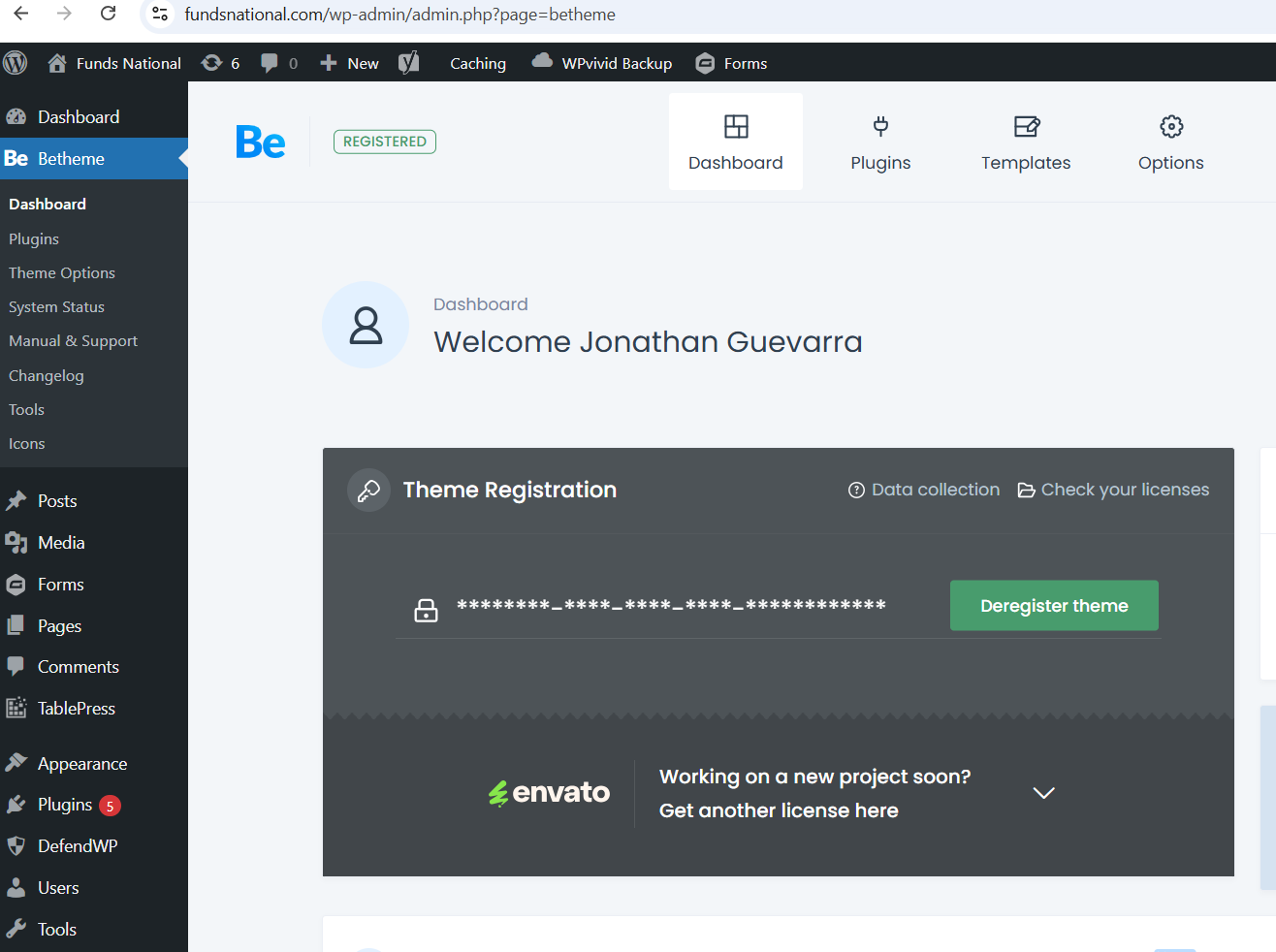Open System Status in the sidebar
The height and width of the screenshot is (952, 1276).
click(56, 307)
